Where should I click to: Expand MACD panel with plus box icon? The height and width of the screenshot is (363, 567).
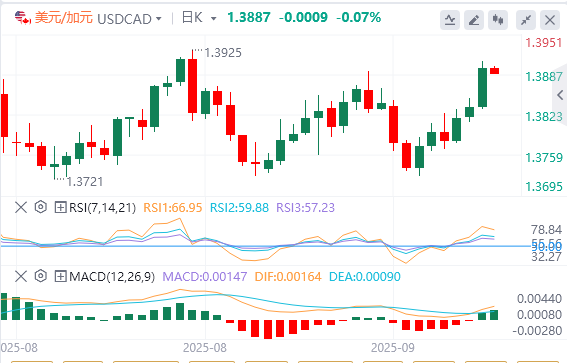[x=60, y=277]
